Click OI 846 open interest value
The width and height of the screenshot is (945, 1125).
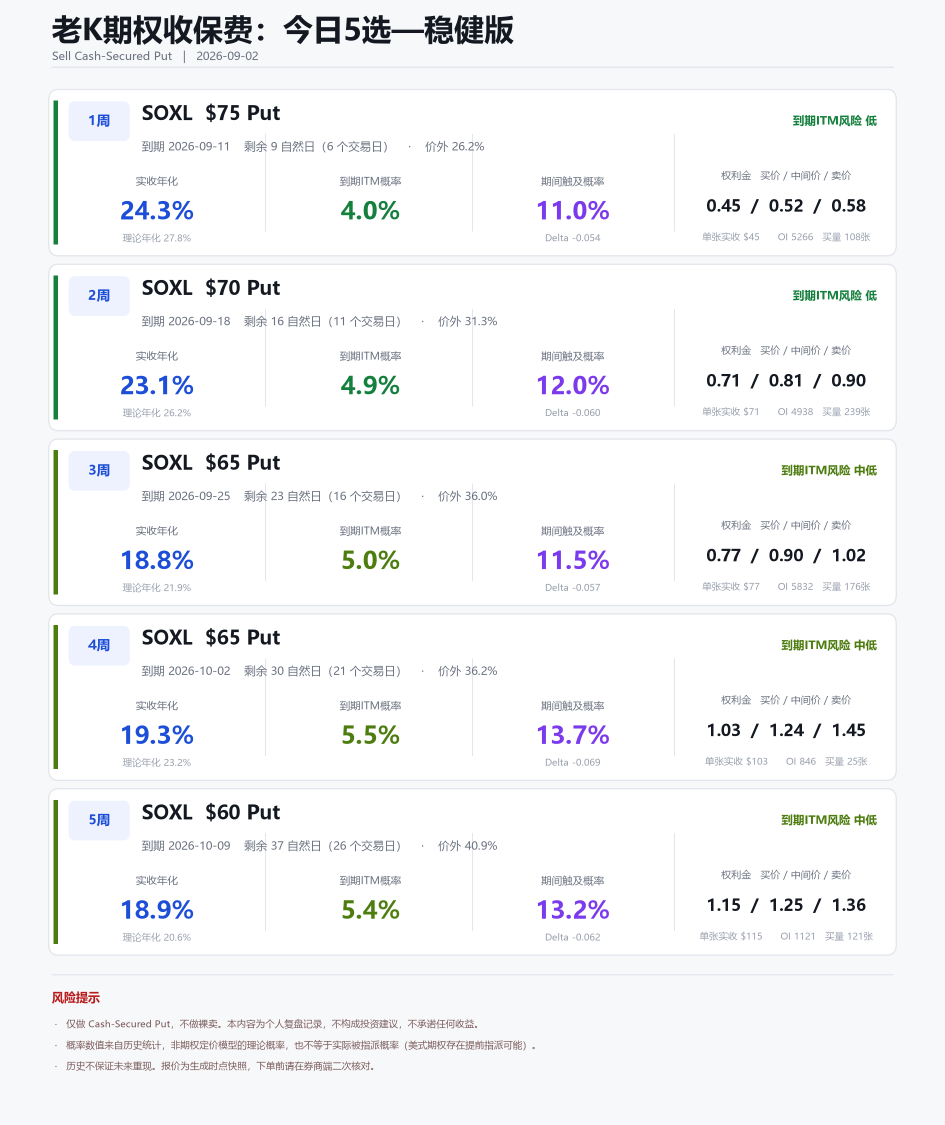(x=801, y=762)
